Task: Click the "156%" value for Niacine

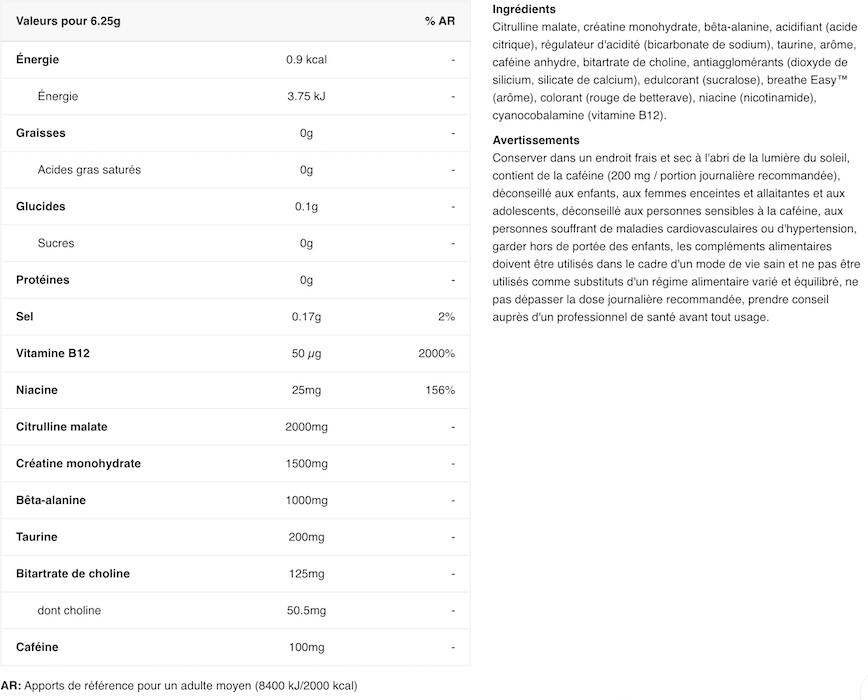Action: click(x=440, y=390)
